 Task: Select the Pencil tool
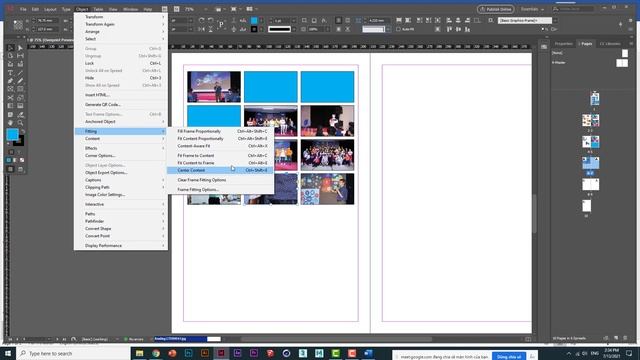click(x=20, y=81)
